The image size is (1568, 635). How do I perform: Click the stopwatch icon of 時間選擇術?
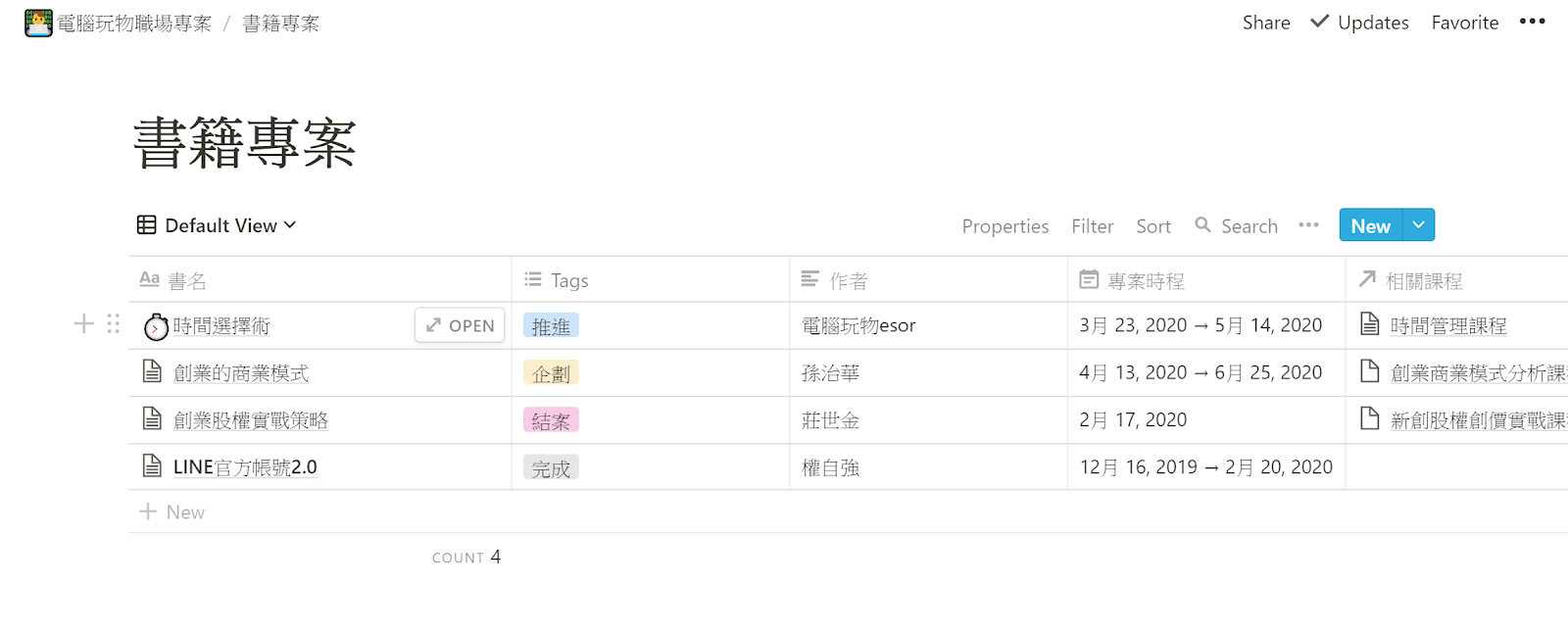click(156, 326)
